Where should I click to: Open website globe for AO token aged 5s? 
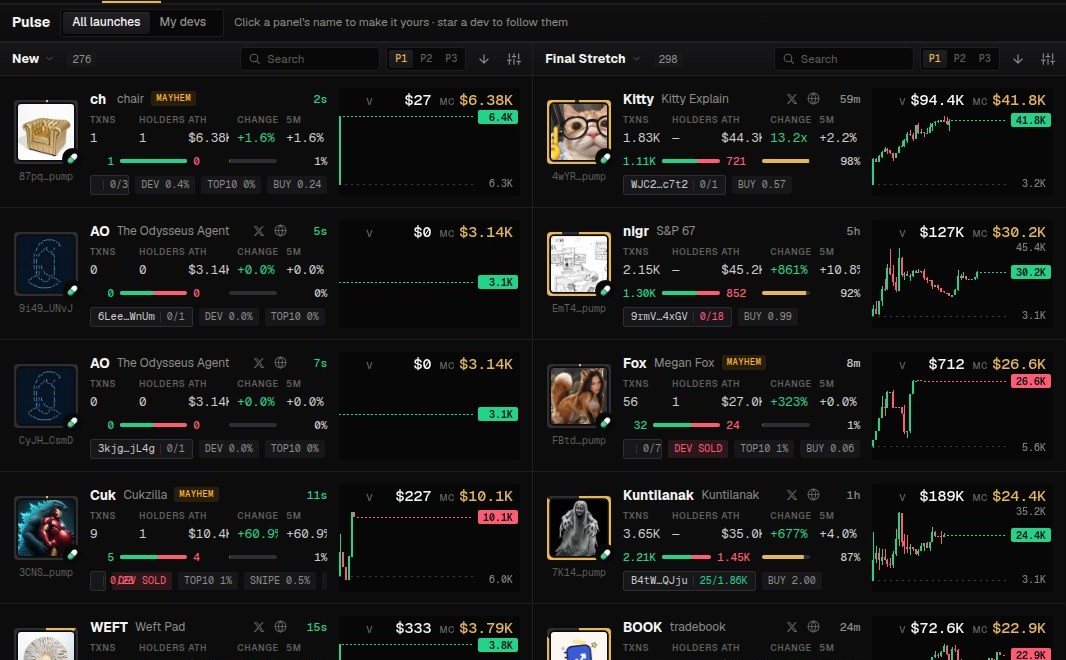point(280,230)
